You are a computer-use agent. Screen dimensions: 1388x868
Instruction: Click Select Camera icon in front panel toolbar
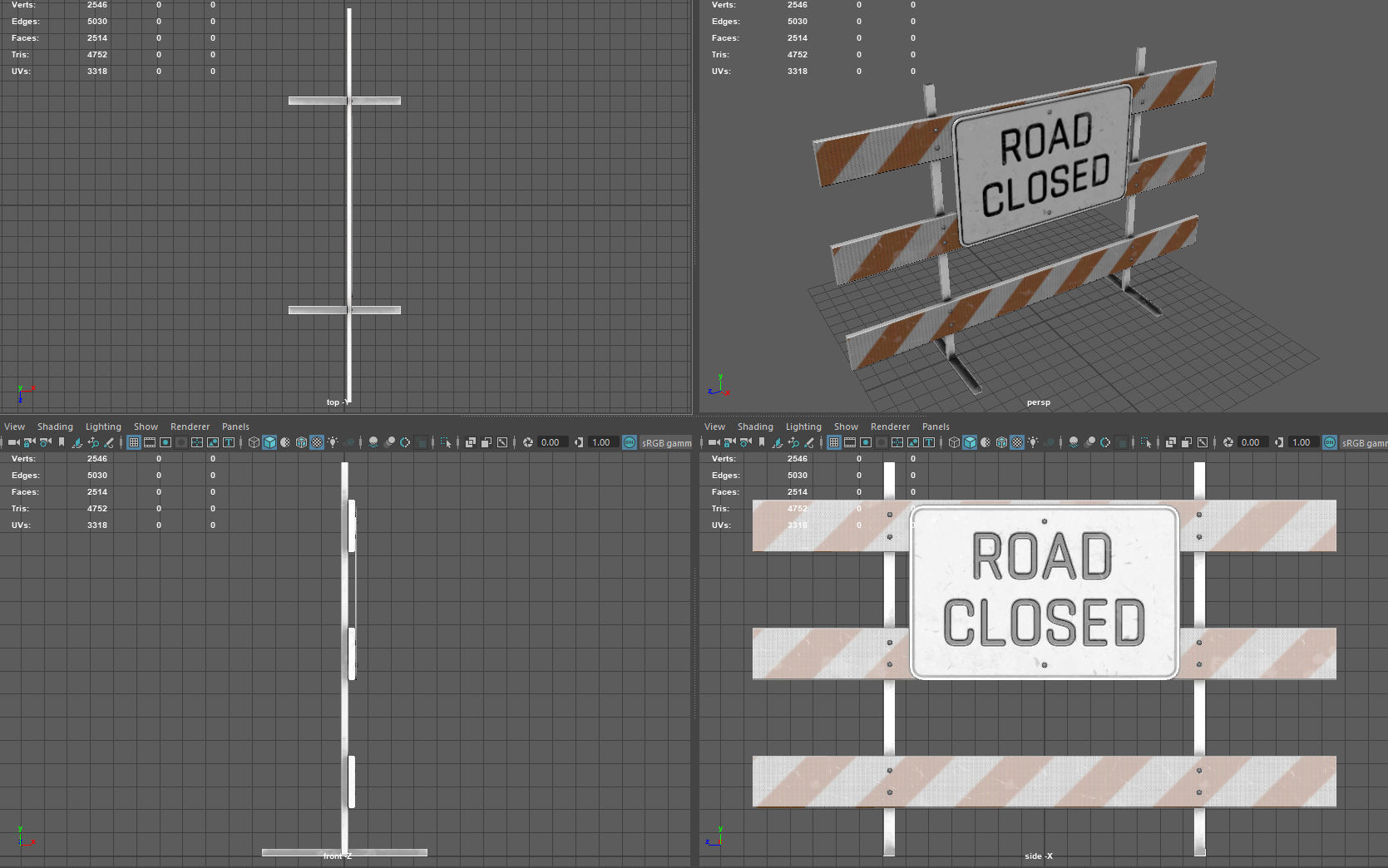[14, 442]
